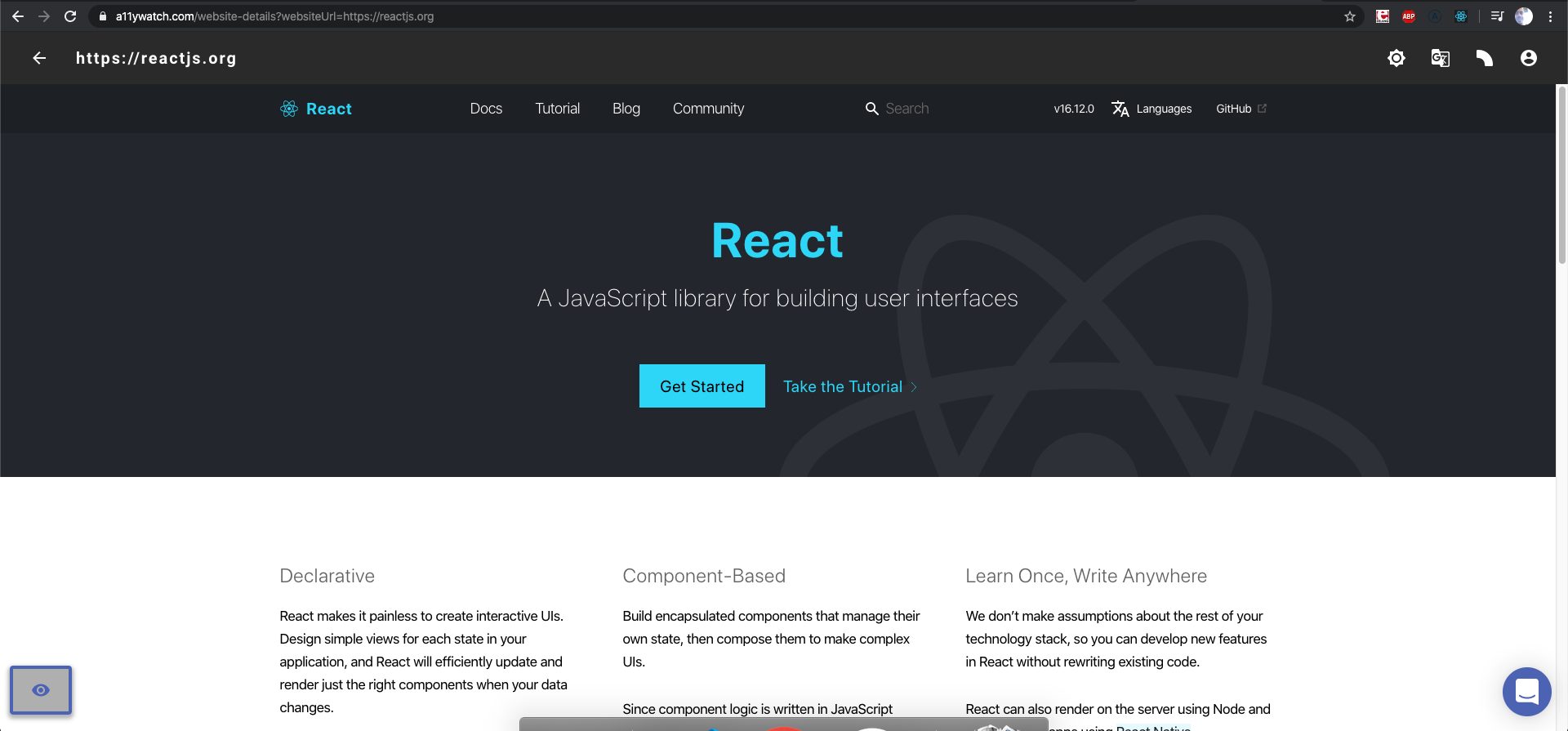Click the red-white extension icon in toolbar
Viewport: 1568px width, 731px height.
pyautogui.click(x=1383, y=16)
